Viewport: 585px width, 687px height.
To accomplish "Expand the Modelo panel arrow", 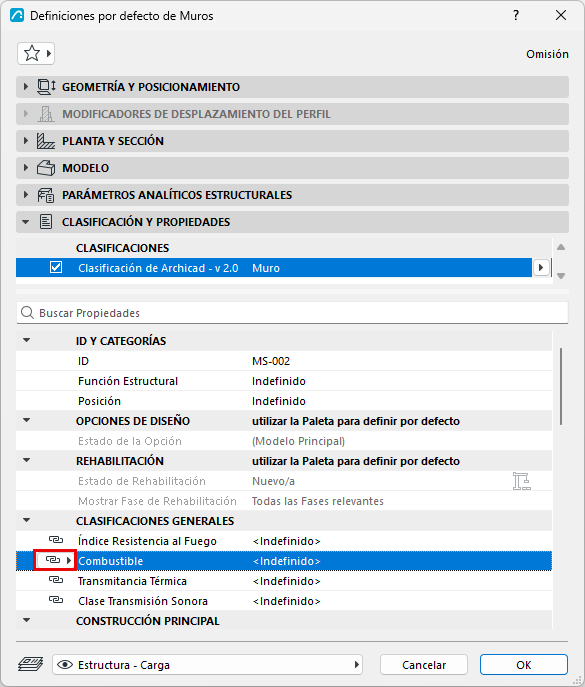I will coord(26,168).
